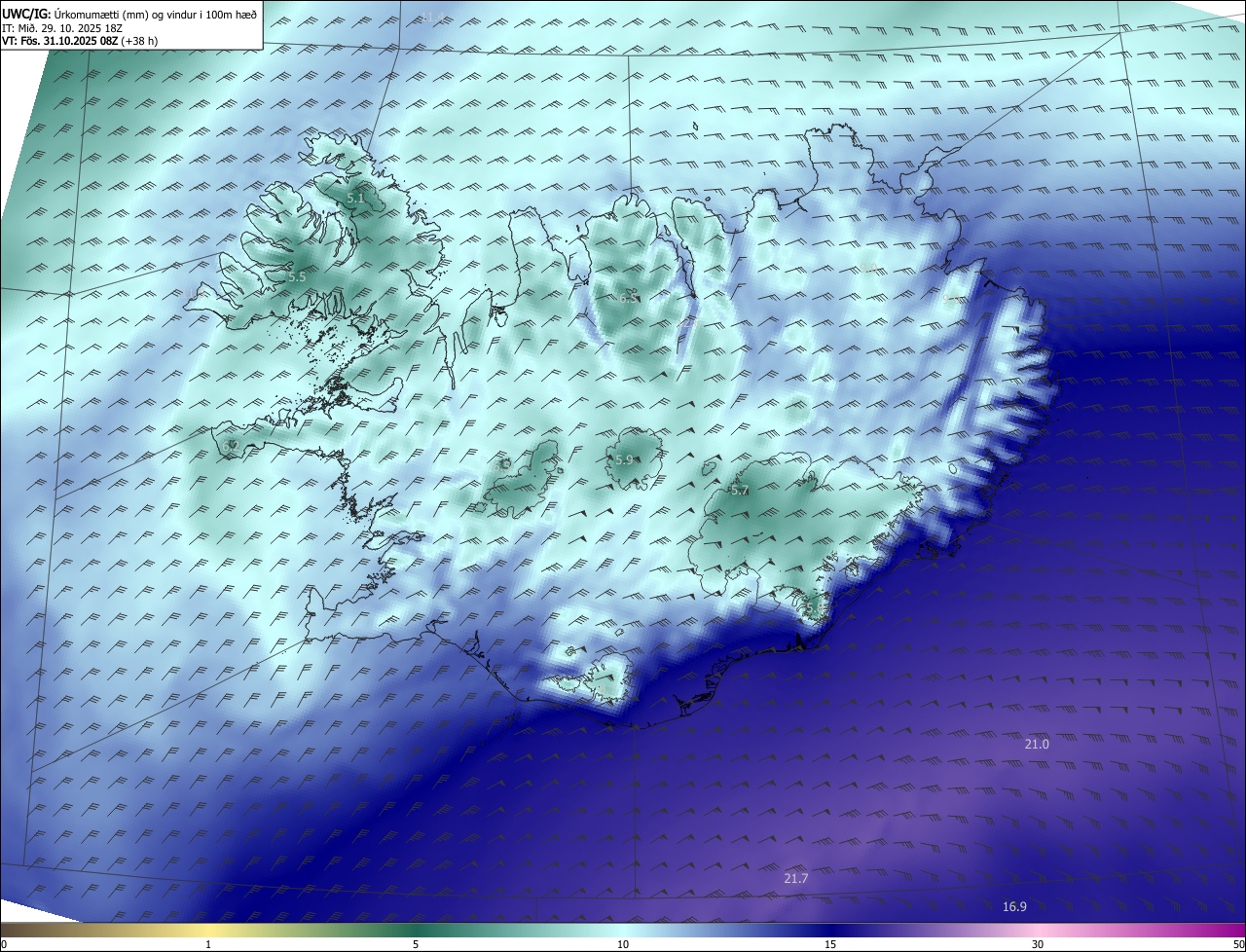The width and height of the screenshot is (1246, 952).
Task: Click the 16.9 value on the map
Action: coord(1014,906)
